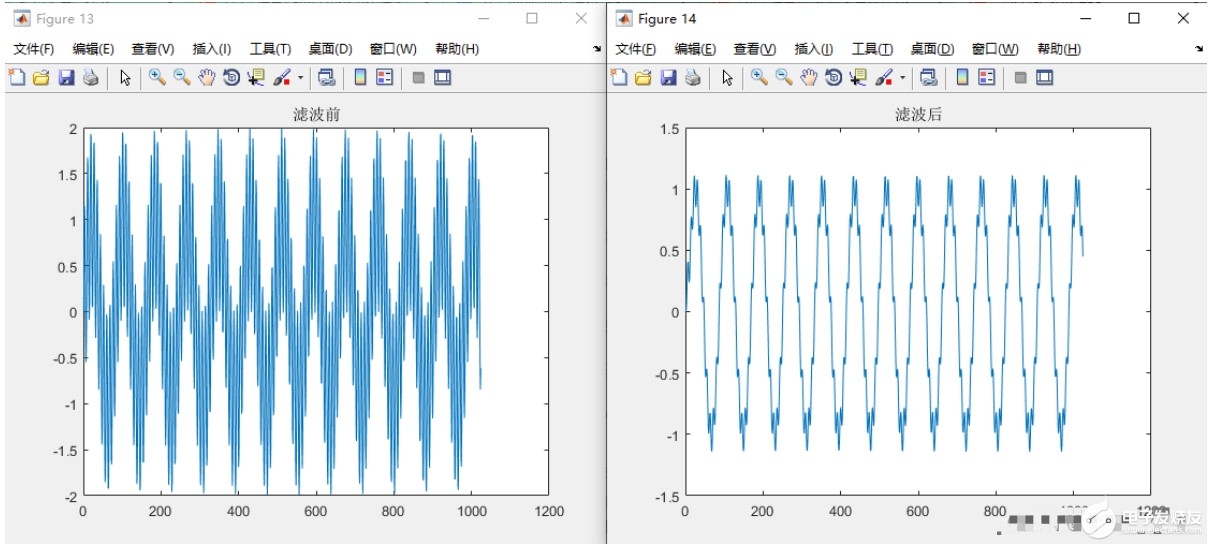Minimize the Figure 13 window
This screenshot has height=545, width=1208.
coord(483,18)
